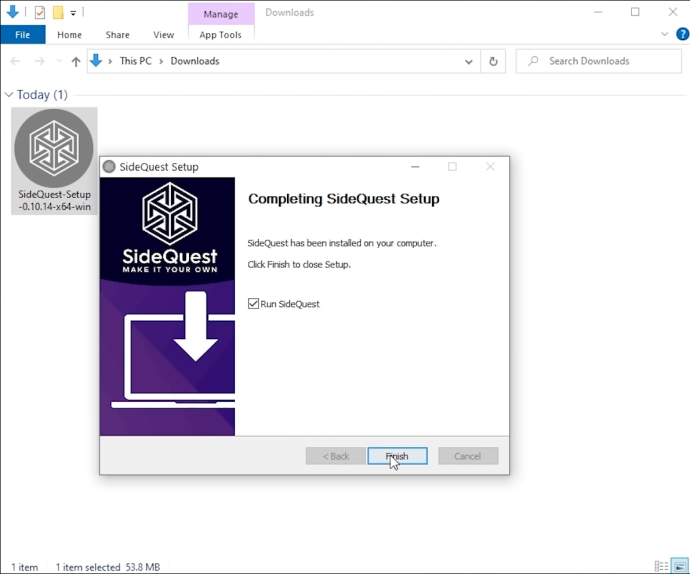Switch to large icons view in status bar
The width and height of the screenshot is (690, 574).
679,566
